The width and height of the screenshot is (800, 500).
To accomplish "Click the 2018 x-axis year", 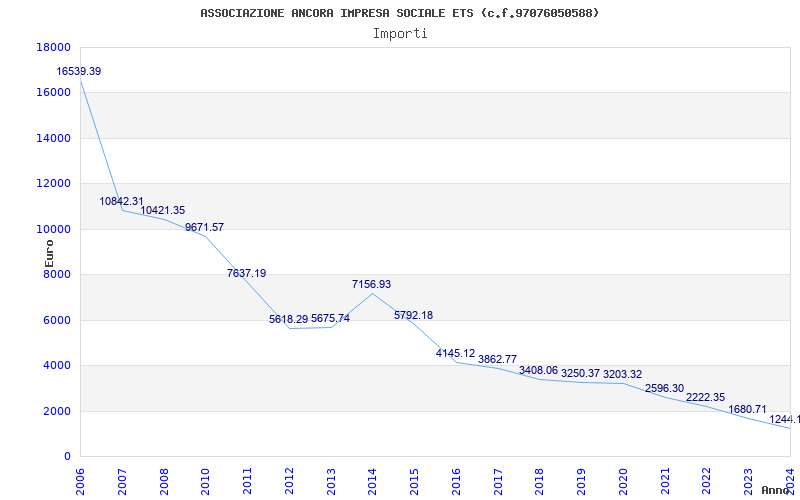I will point(539,481).
